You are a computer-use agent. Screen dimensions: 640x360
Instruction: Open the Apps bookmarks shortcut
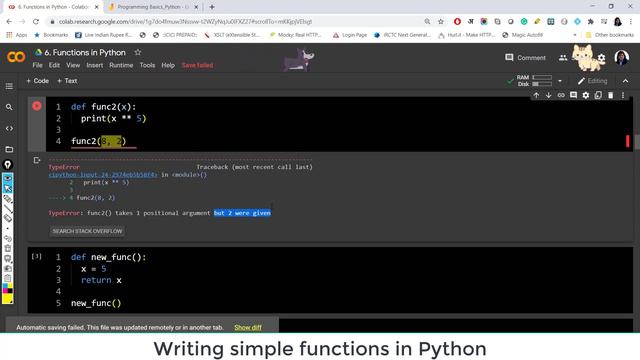click(x=17, y=35)
